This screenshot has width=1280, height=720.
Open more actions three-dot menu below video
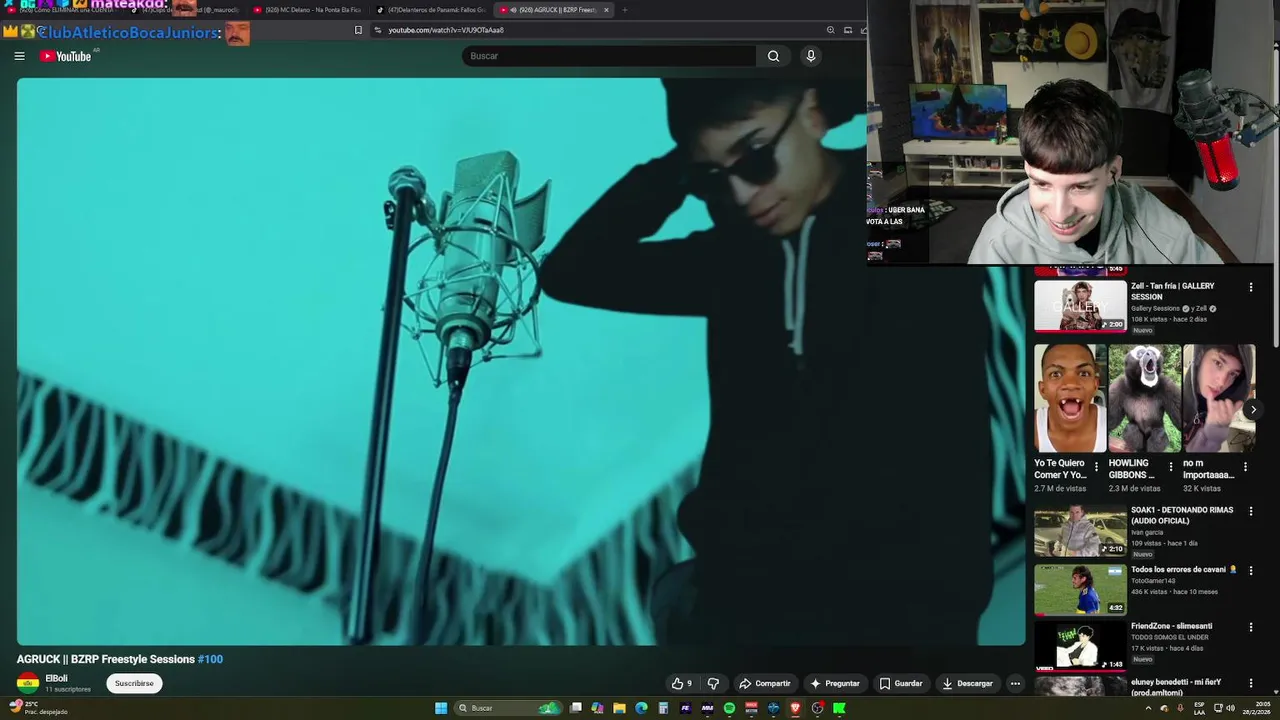(x=1015, y=684)
